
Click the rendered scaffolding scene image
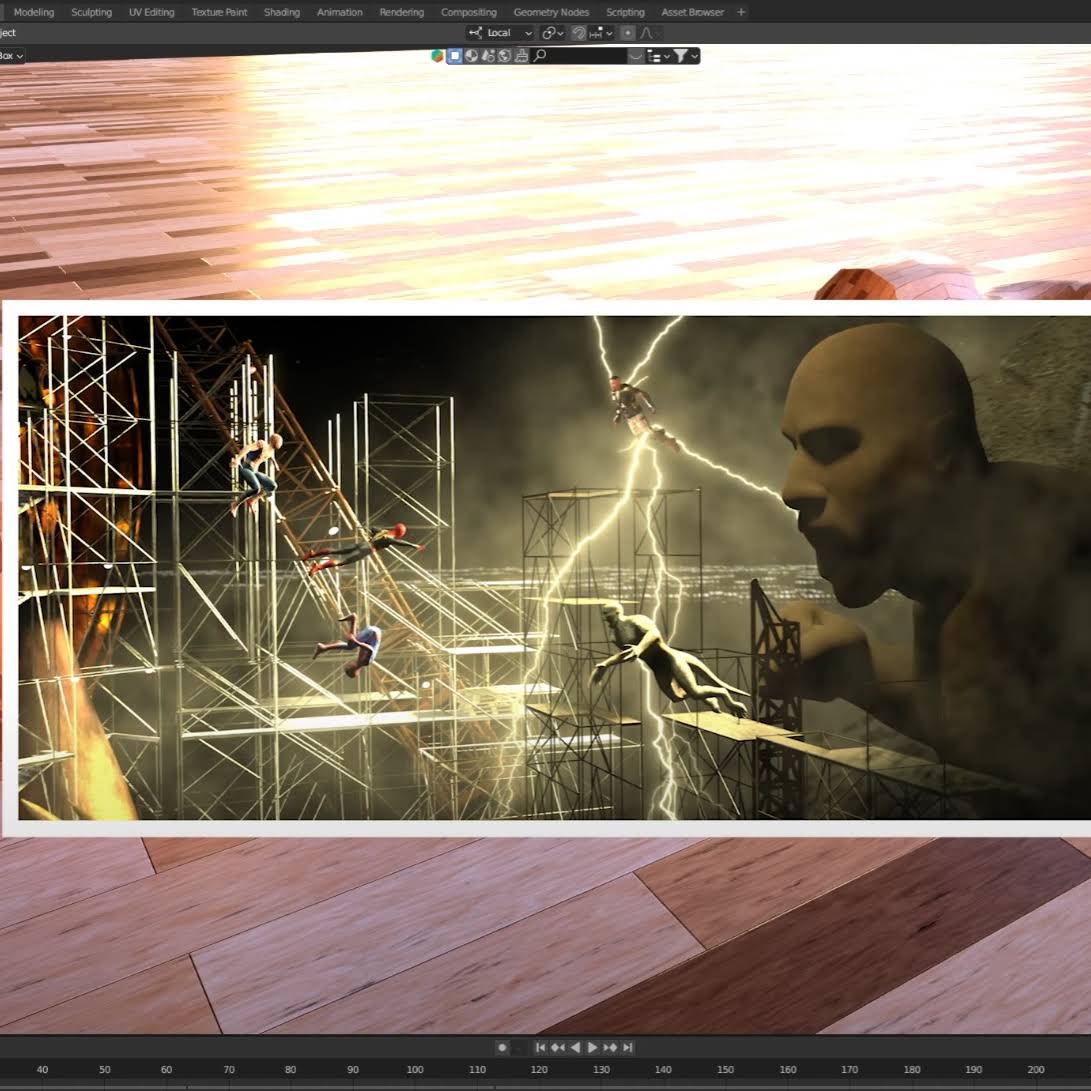point(555,568)
